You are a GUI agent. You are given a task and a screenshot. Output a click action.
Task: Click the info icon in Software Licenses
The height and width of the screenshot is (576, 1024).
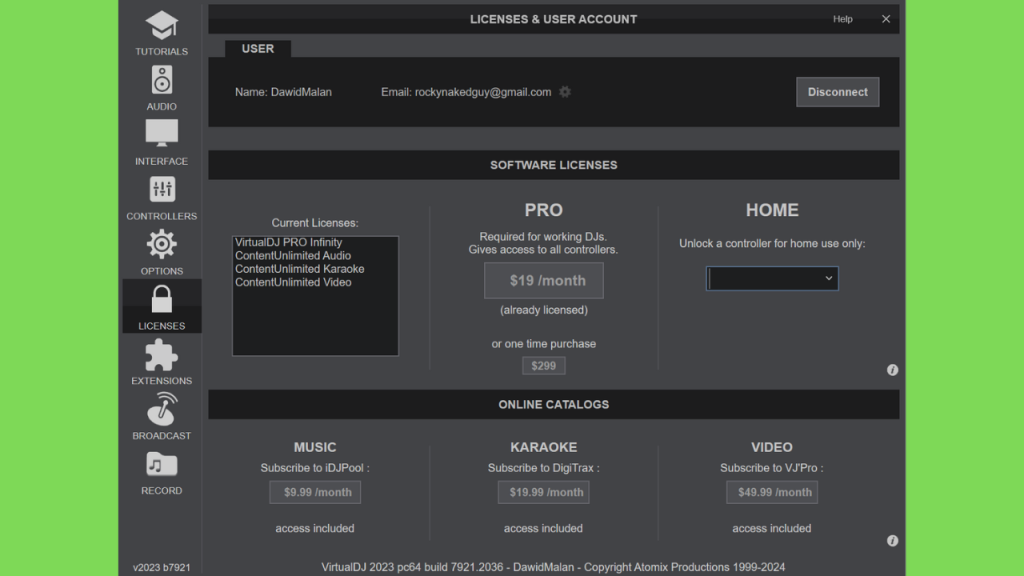point(892,370)
